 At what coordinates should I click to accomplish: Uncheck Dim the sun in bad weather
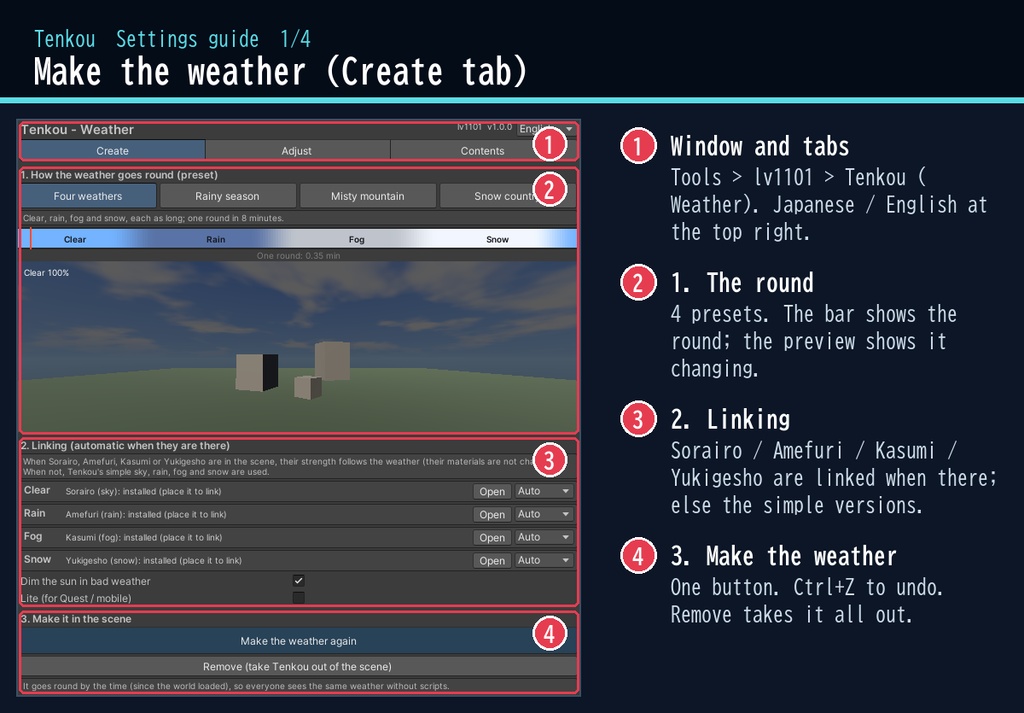click(298, 580)
